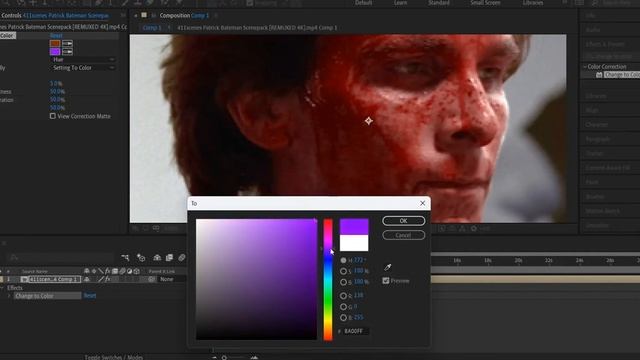Click inside the purple saturation-brightness field

(256, 280)
